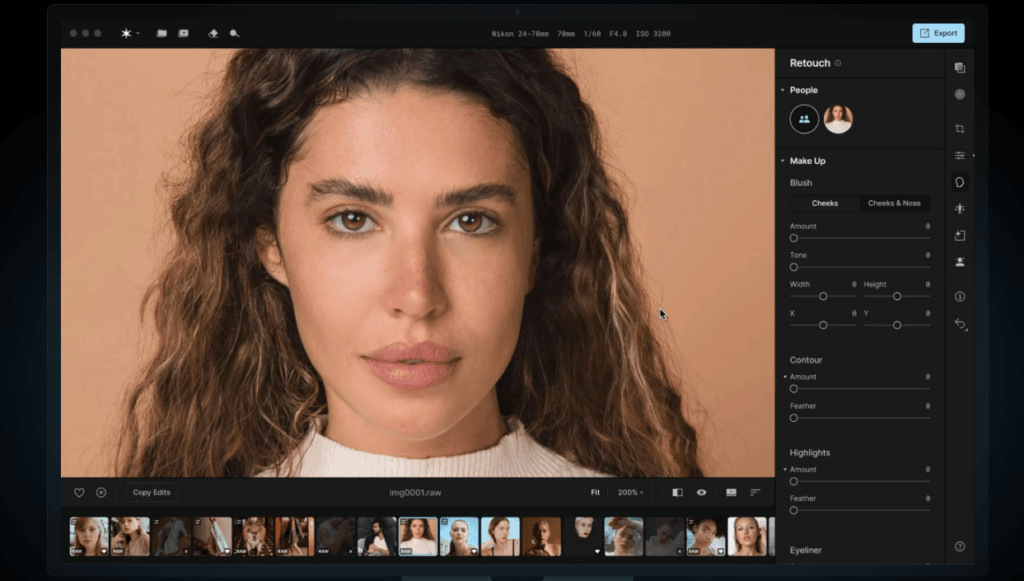Image resolution: width=1024 pixels, height=581 pixels.
Task: Toggle the before/after split view icon
Action: (x=677, y=492)
